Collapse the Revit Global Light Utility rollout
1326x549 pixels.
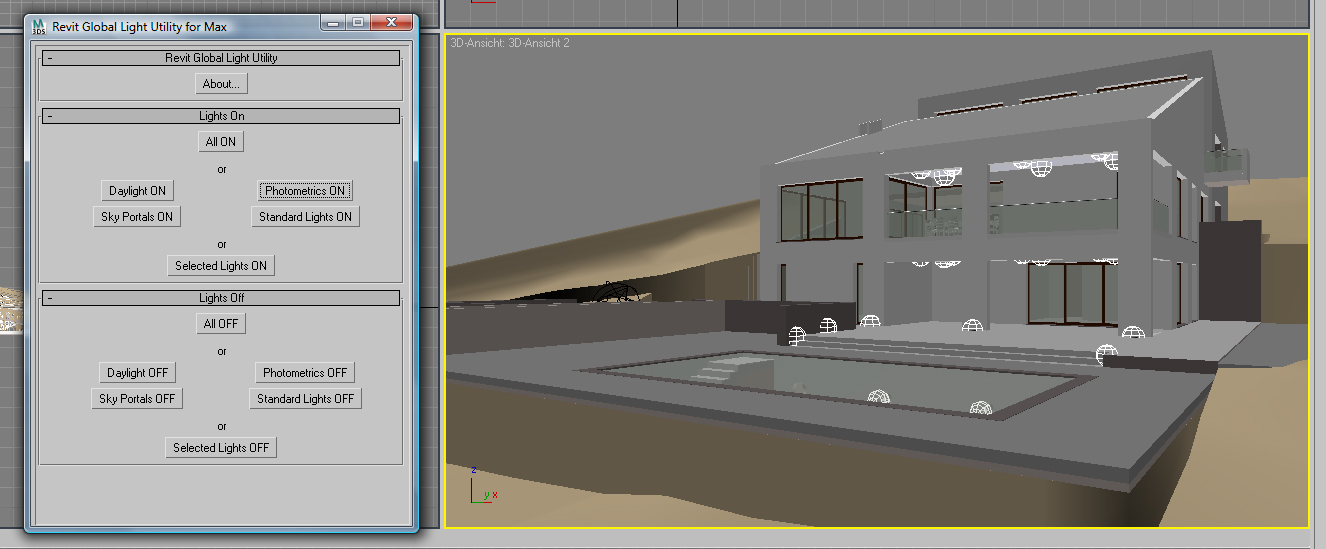point(221,58)
